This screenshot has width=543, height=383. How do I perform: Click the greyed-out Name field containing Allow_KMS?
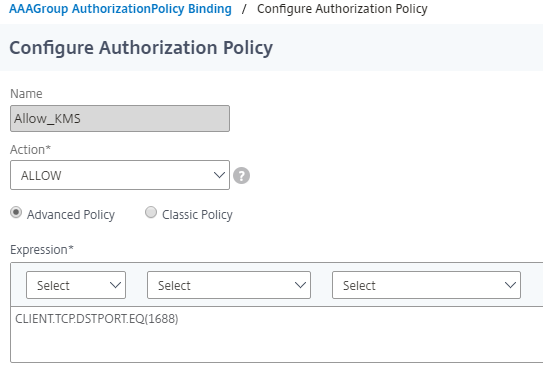click(x=120, y=118)
